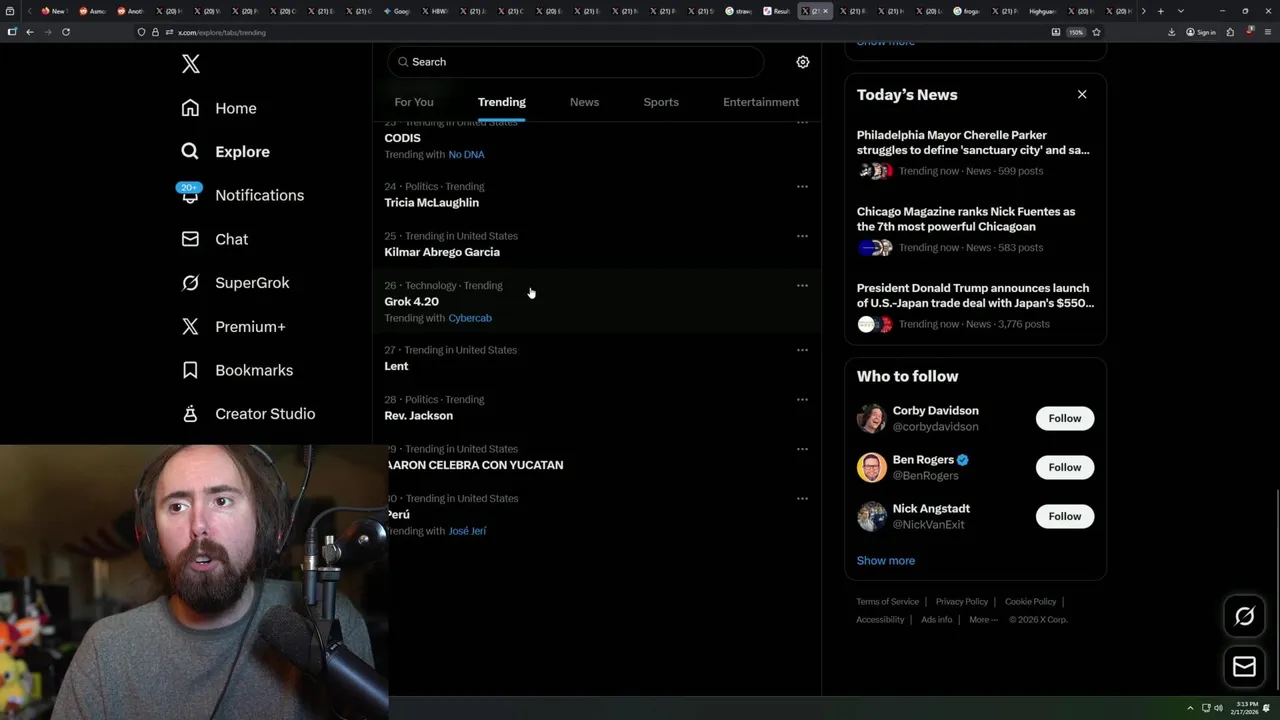This screenshot has height=720, width=1280.
Task: Go back using browser back arrow
Action: [30, 32]
